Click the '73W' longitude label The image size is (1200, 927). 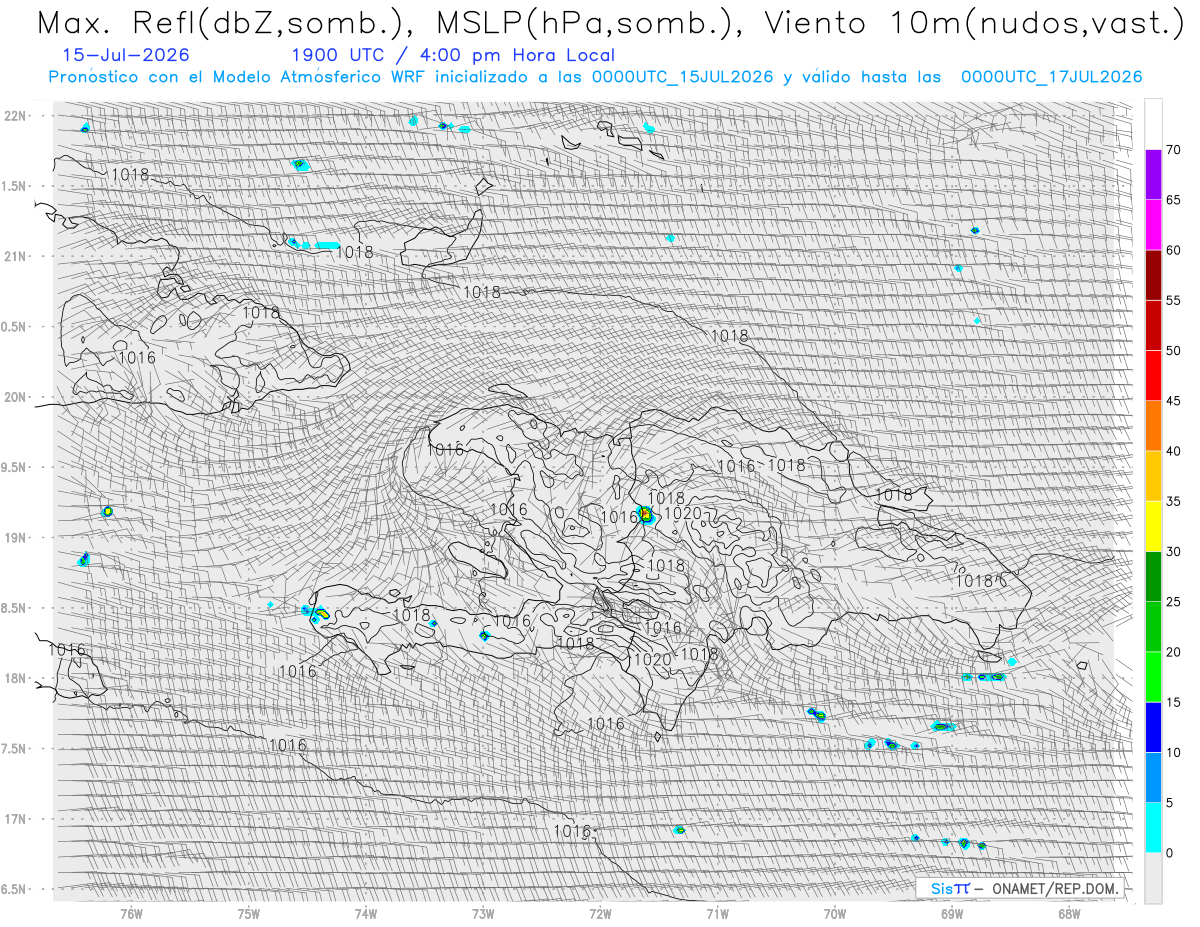pos(483,913)
